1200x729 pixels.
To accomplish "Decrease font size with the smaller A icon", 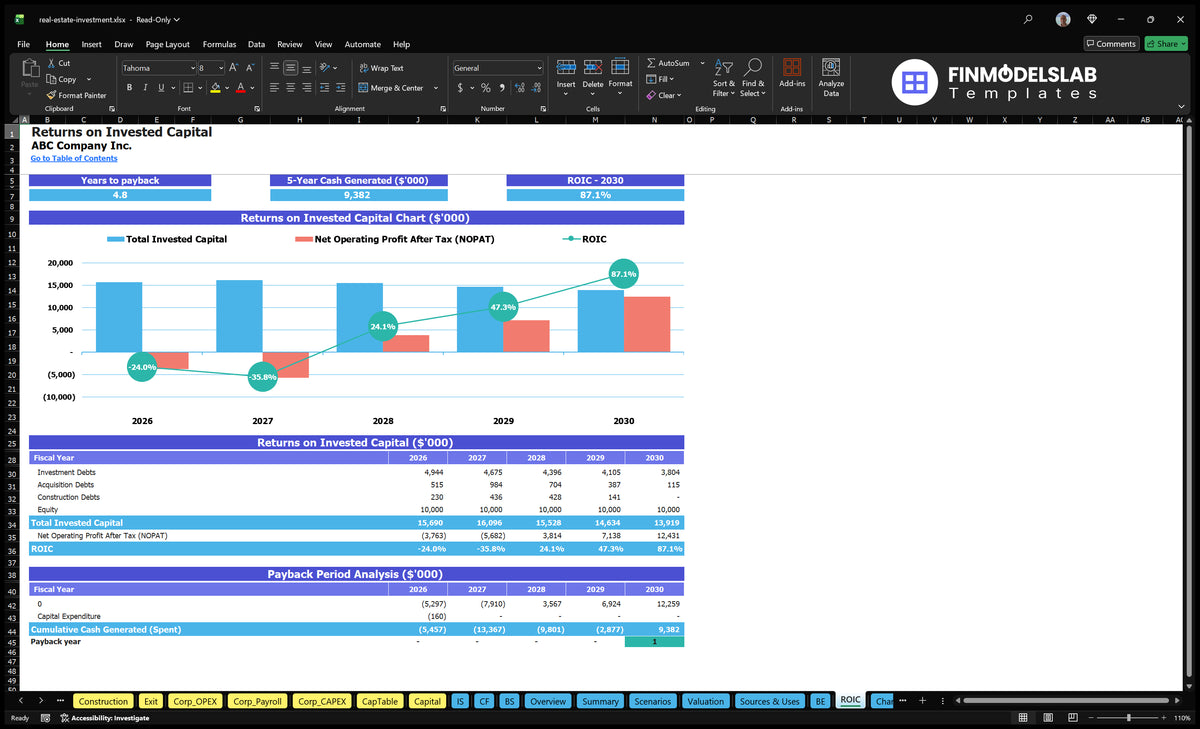I will point(249,68).
